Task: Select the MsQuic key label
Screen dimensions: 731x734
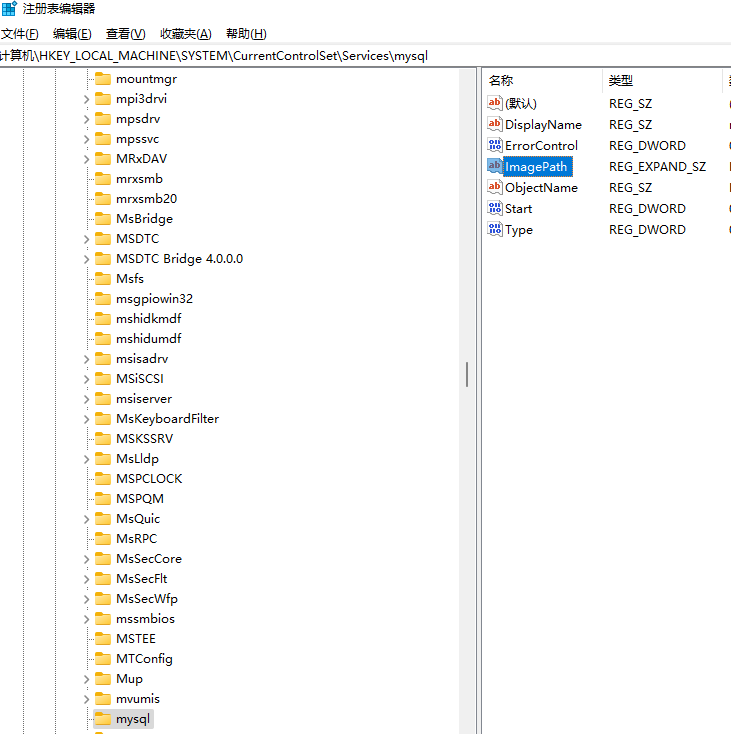Action: (x=138, y=519)
